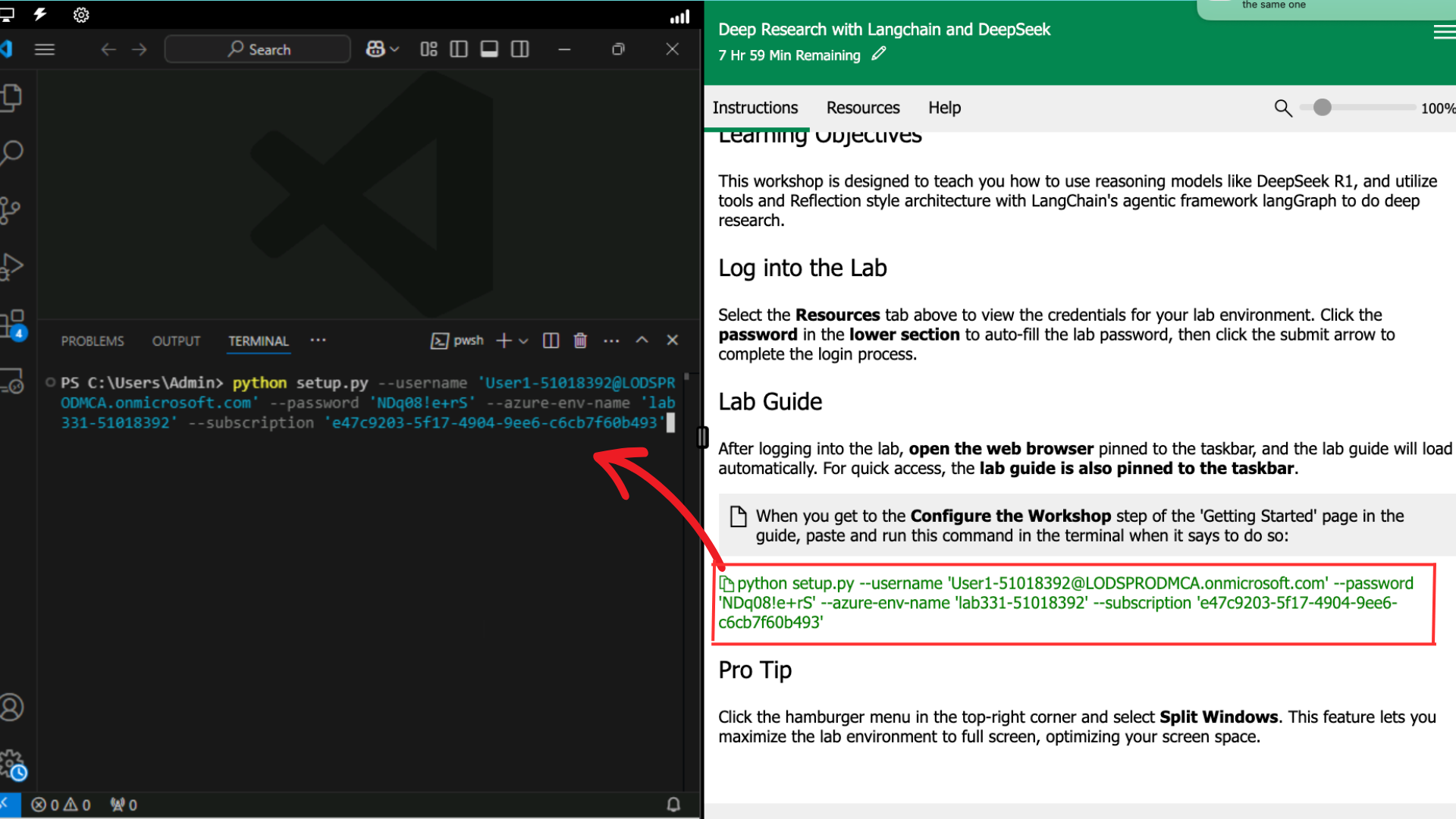
Task: Open the Search view in activity bar
Action: [x=11, y=153]
